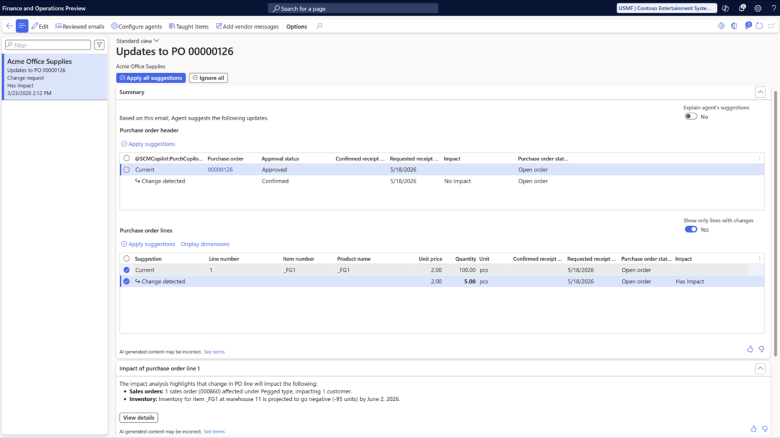
Task: Click the bold 5.00 quantity cell
Action: pos(470,281)
